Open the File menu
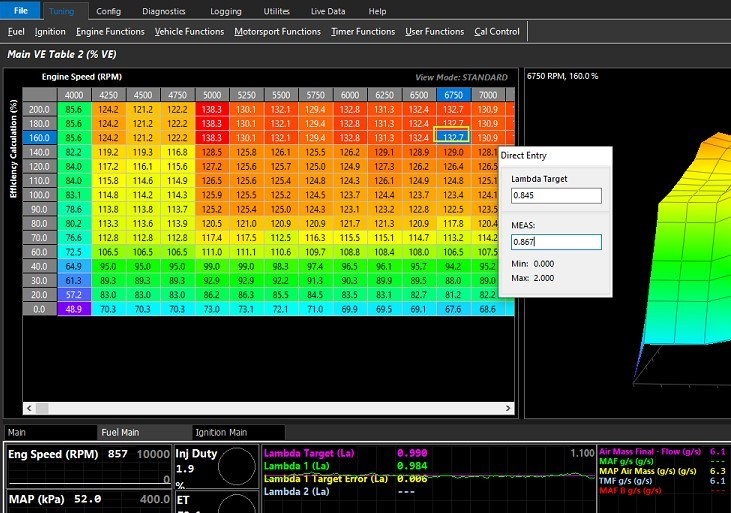This screenshot has height=513, width=731. [20, 10]
